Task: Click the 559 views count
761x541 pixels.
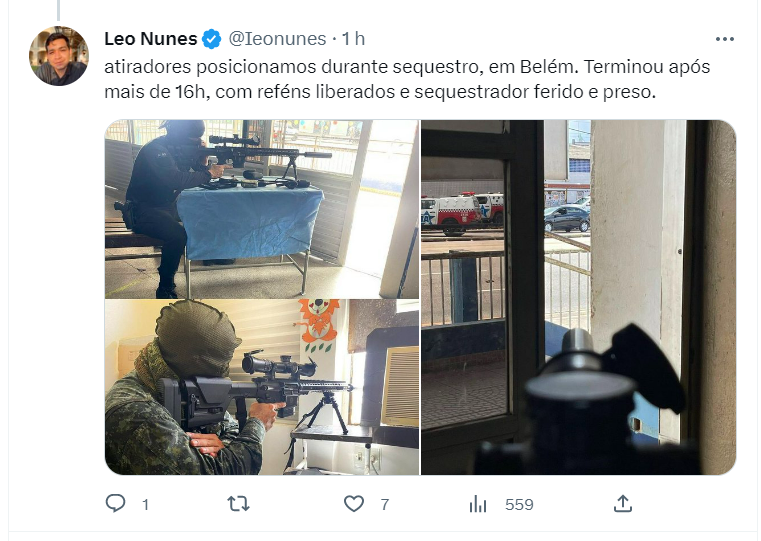Action: tap(519, 505)
